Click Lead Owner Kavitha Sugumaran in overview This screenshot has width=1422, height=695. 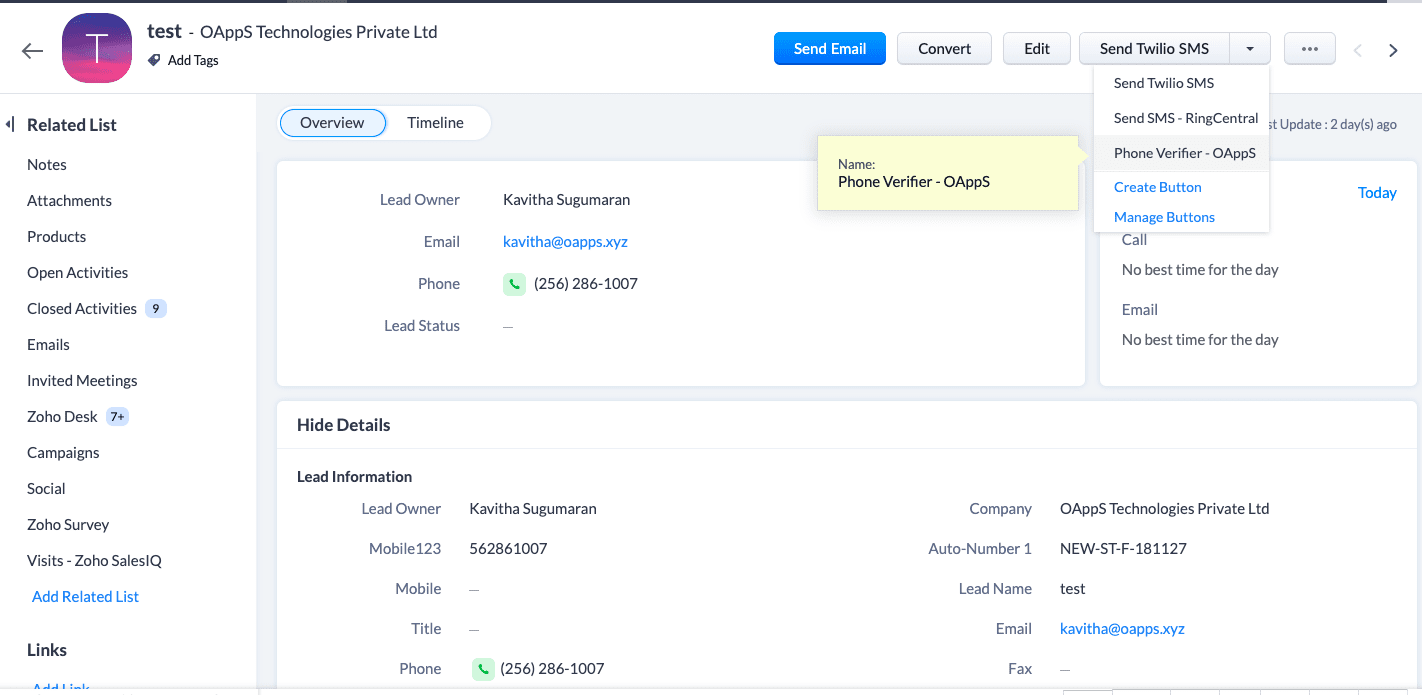(566, 200)
